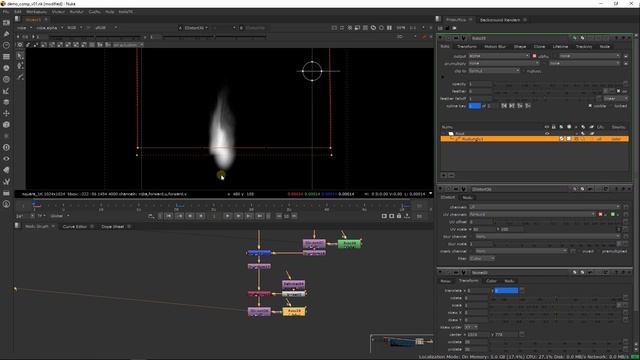Open the IDistort channels dropdown

pos(544,207)
